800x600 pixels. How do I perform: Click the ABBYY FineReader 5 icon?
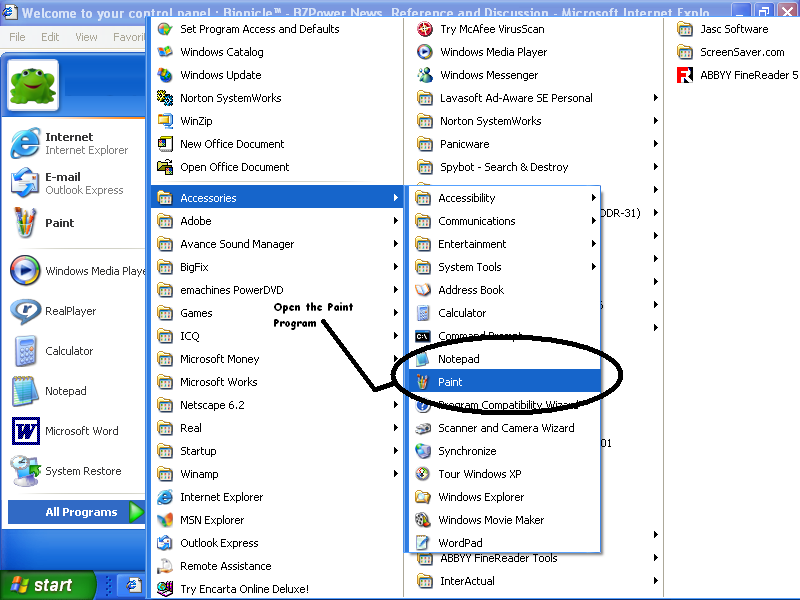click(x=685, y=75)
